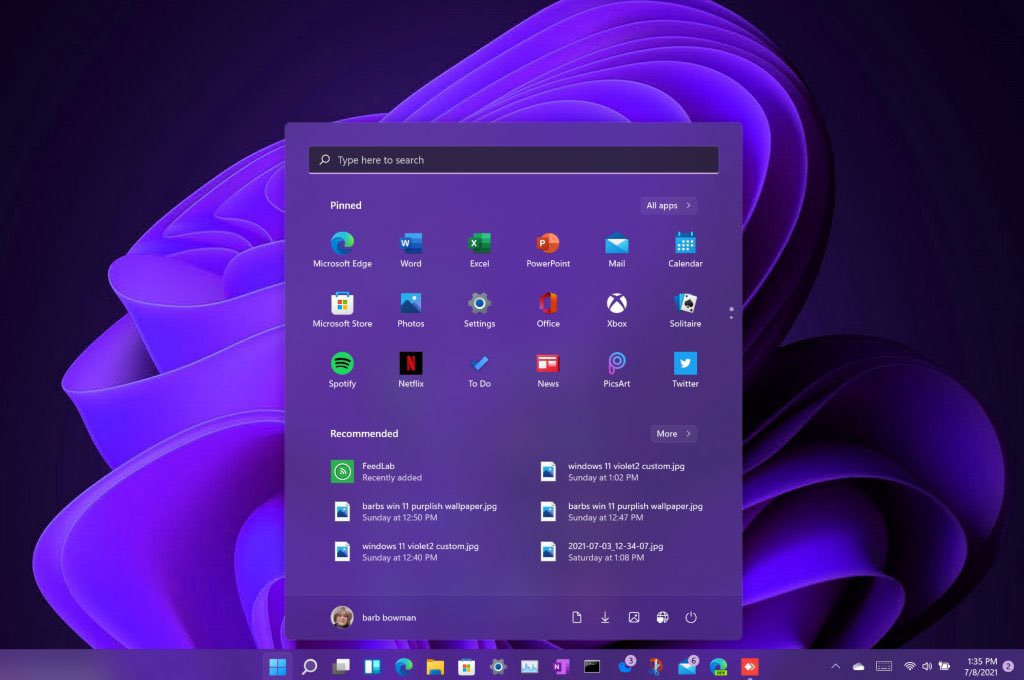
Task: Open Edge Dev from the taskbar
Action: [718, 666]
